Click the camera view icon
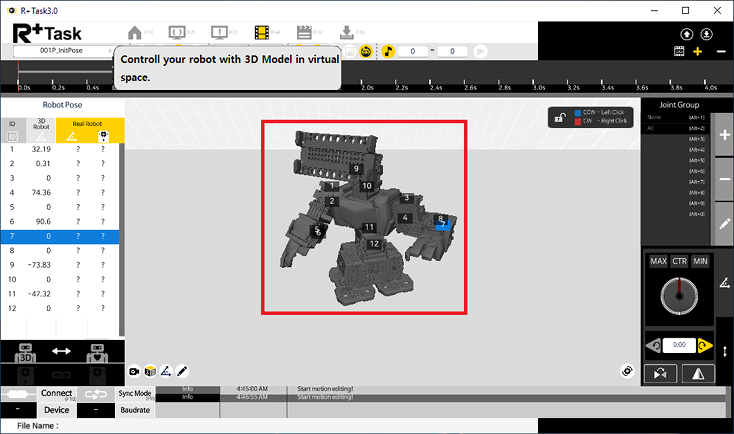734x434 pixels. (133, 370)
